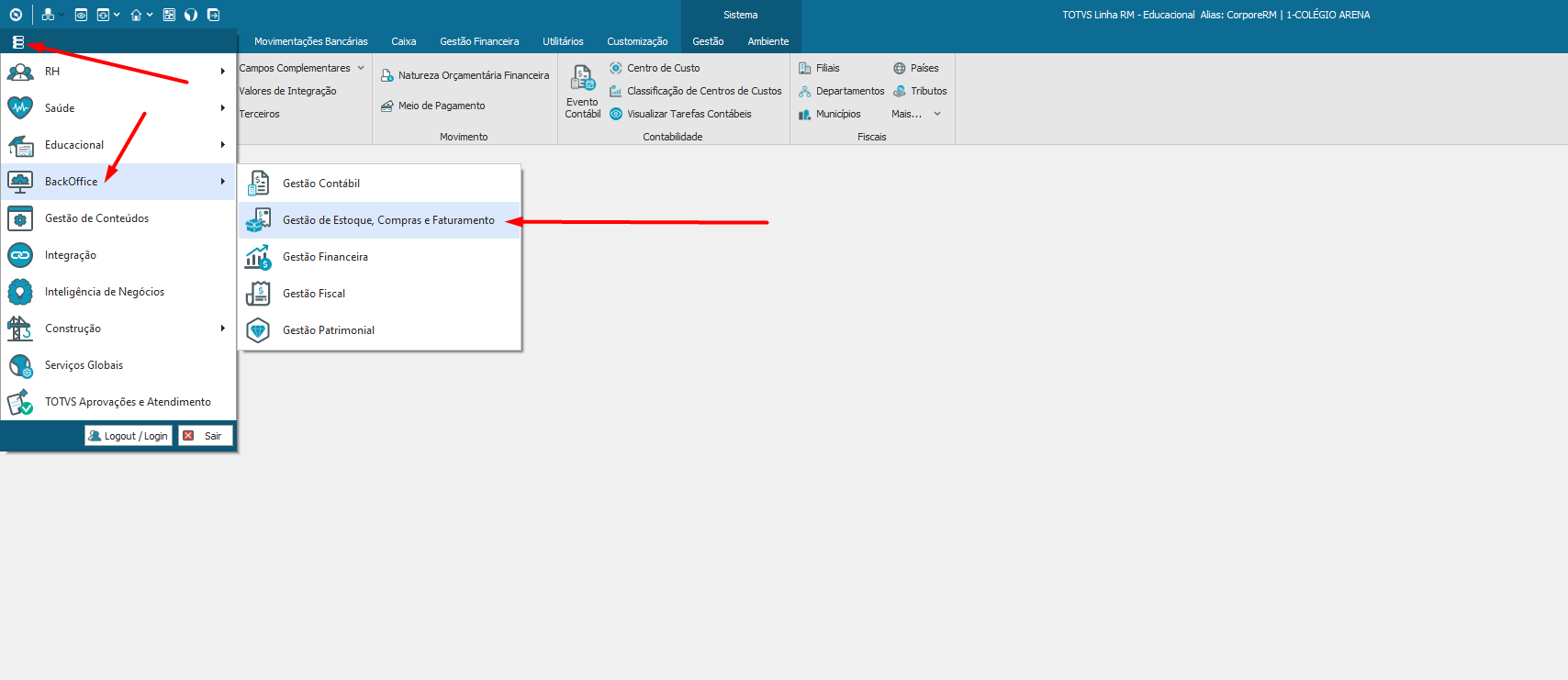The height and width of the screenshot is (680, 1568).
Task: Switch to the Gestão Financeira tab
Action: tap(479, 41)
